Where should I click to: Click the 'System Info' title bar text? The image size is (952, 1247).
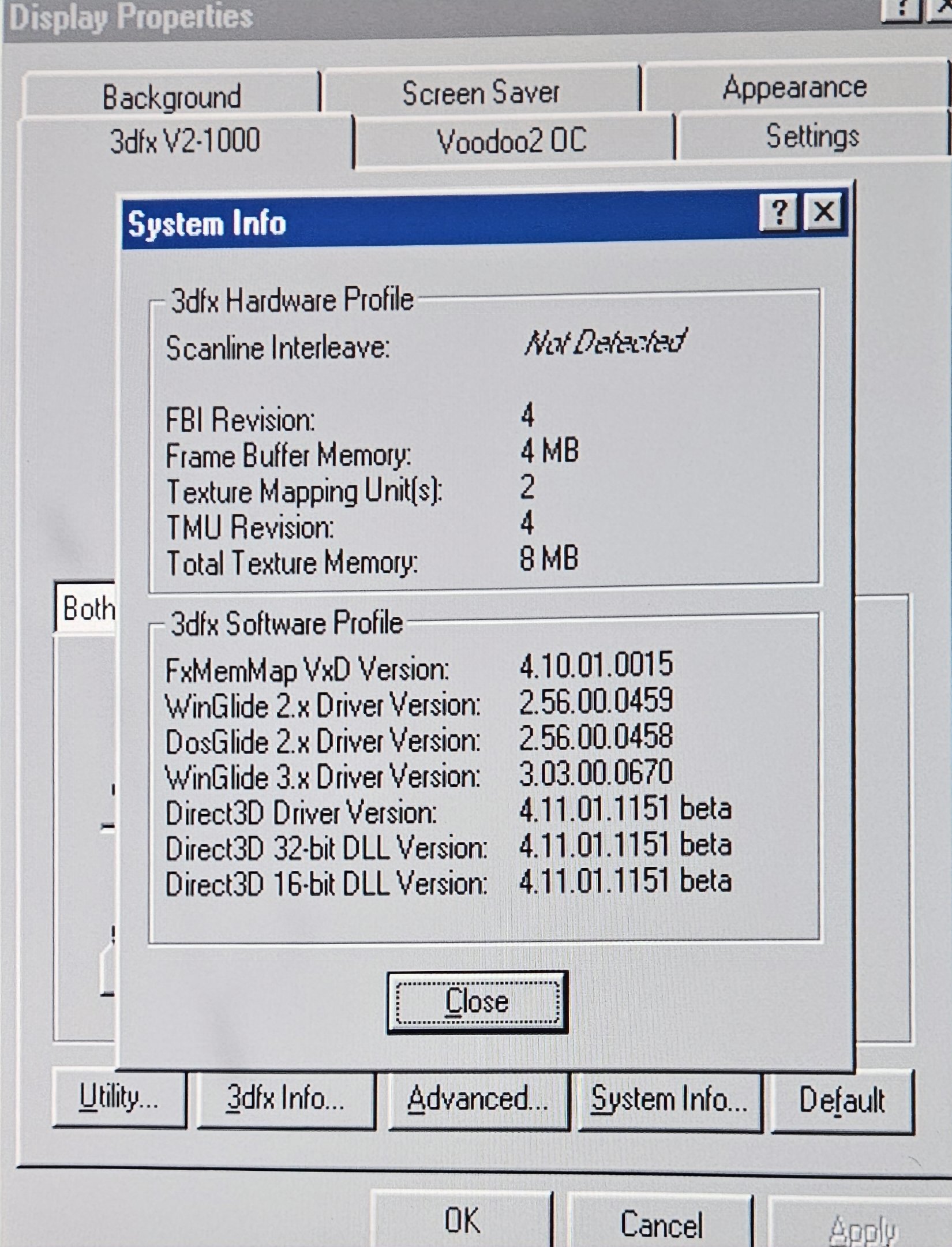(207, 223)
